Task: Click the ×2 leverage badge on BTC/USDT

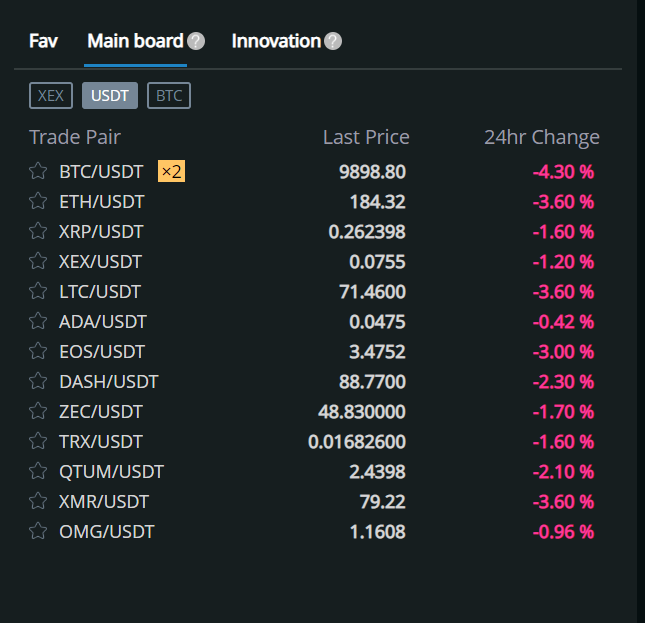Action: tap(172, 171)
